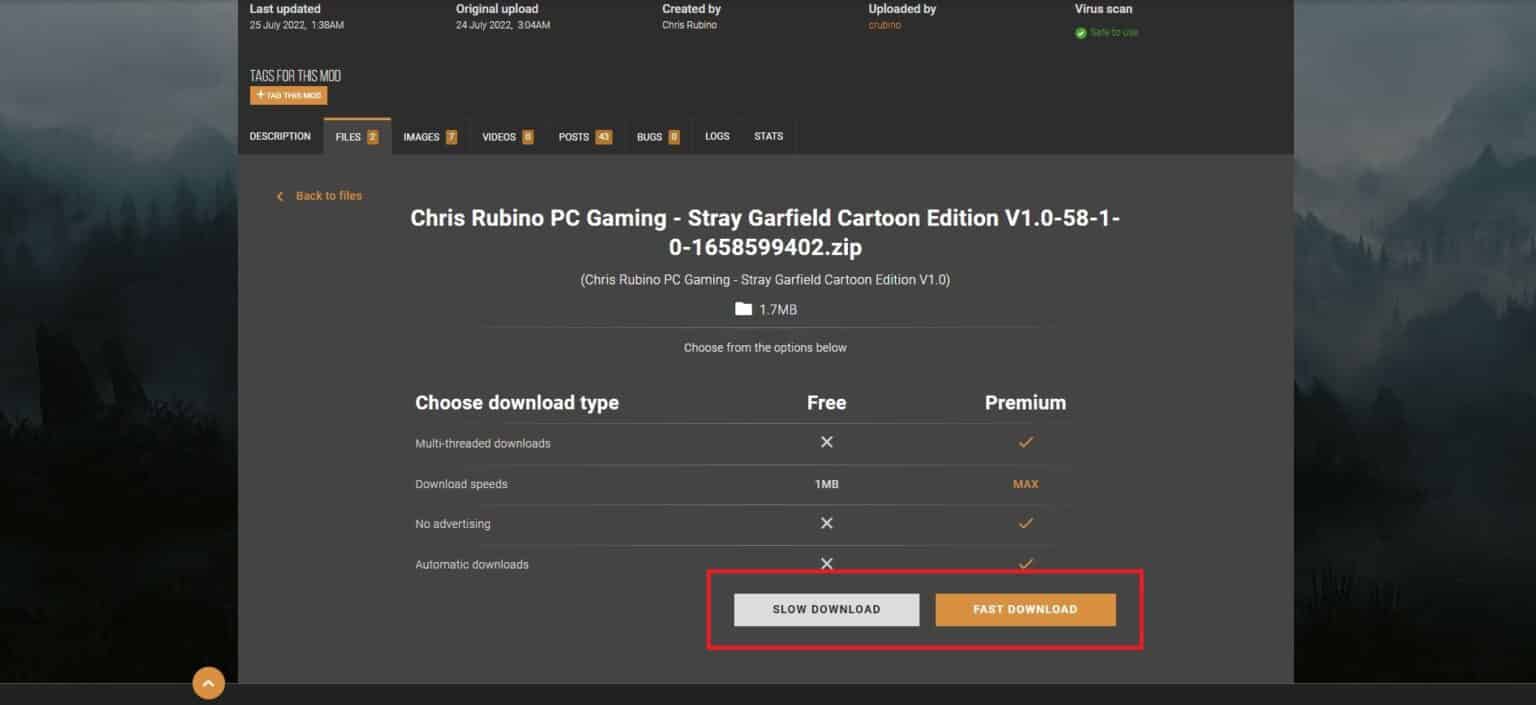The image size is (1536, 705).
Task: Click the Original upload date 24 July 2022
Action: coord(503,26)
